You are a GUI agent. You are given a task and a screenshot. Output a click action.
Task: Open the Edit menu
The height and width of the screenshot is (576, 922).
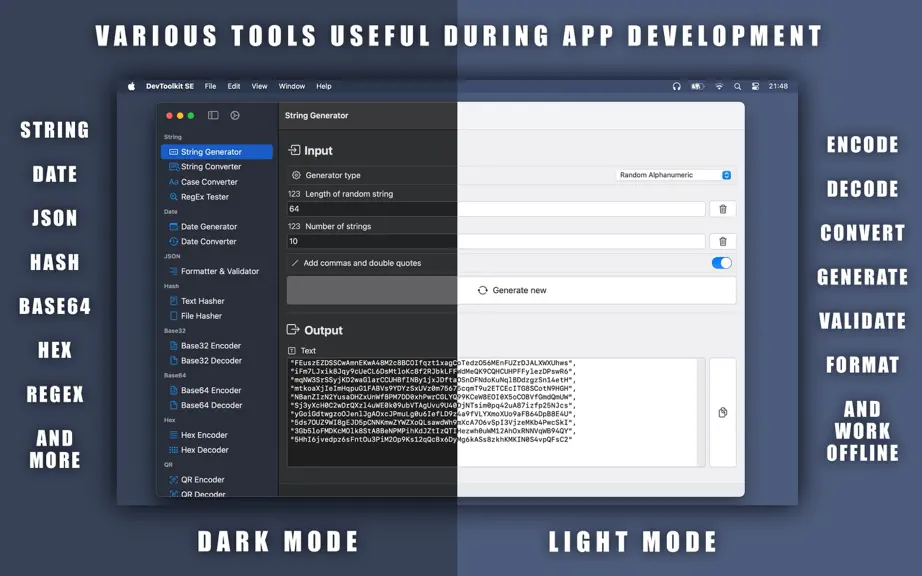click(x=234, y=86)
